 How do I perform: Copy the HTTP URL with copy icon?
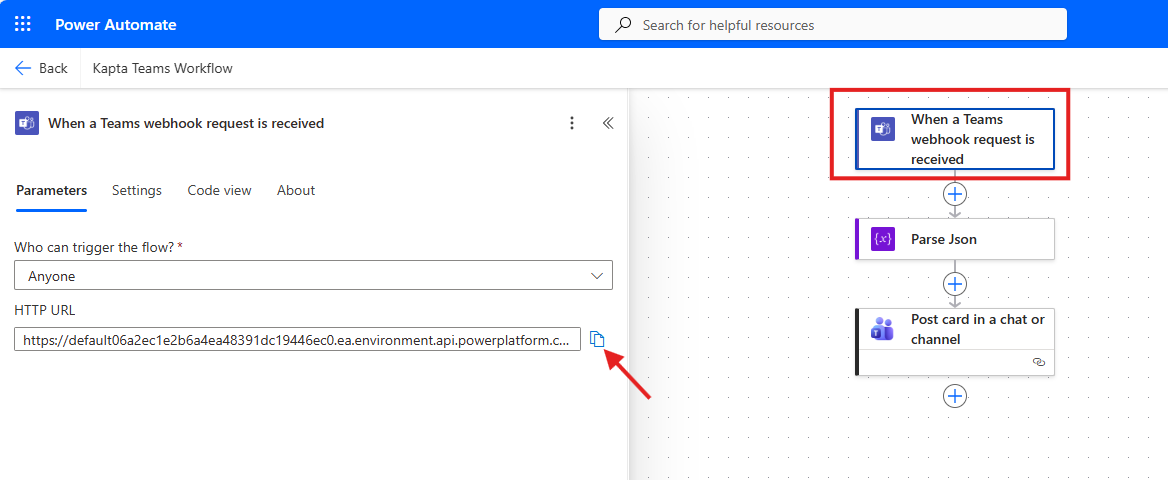point(598,339)
